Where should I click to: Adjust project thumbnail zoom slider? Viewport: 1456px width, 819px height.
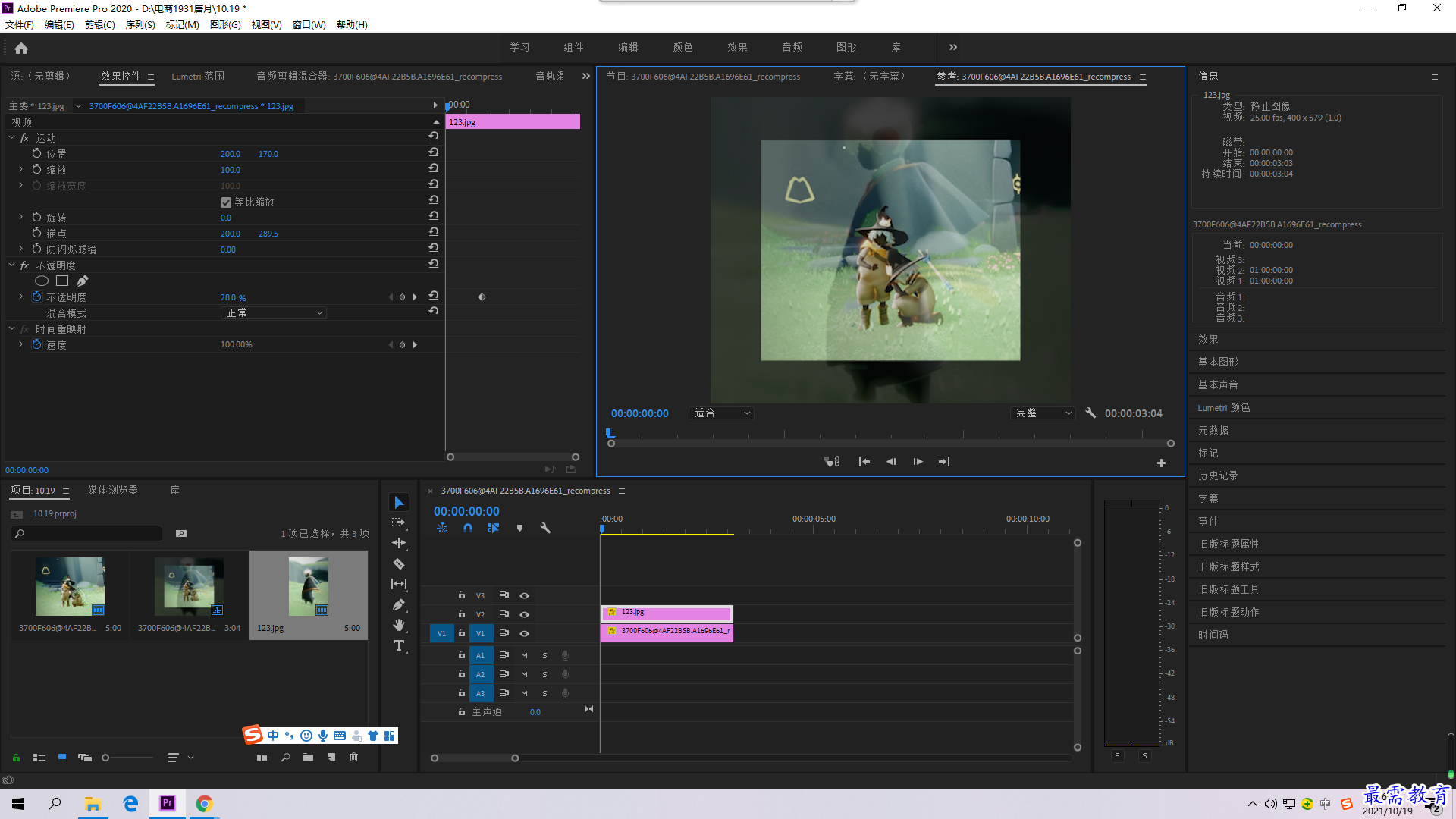click(x=106, y=757)
